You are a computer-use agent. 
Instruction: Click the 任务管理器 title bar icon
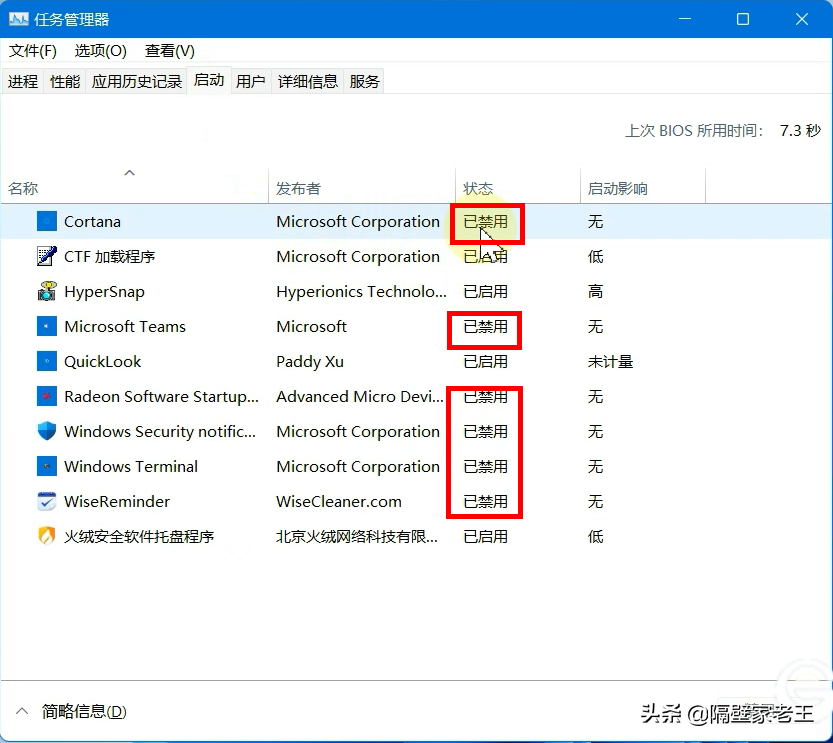pos(18,18)
